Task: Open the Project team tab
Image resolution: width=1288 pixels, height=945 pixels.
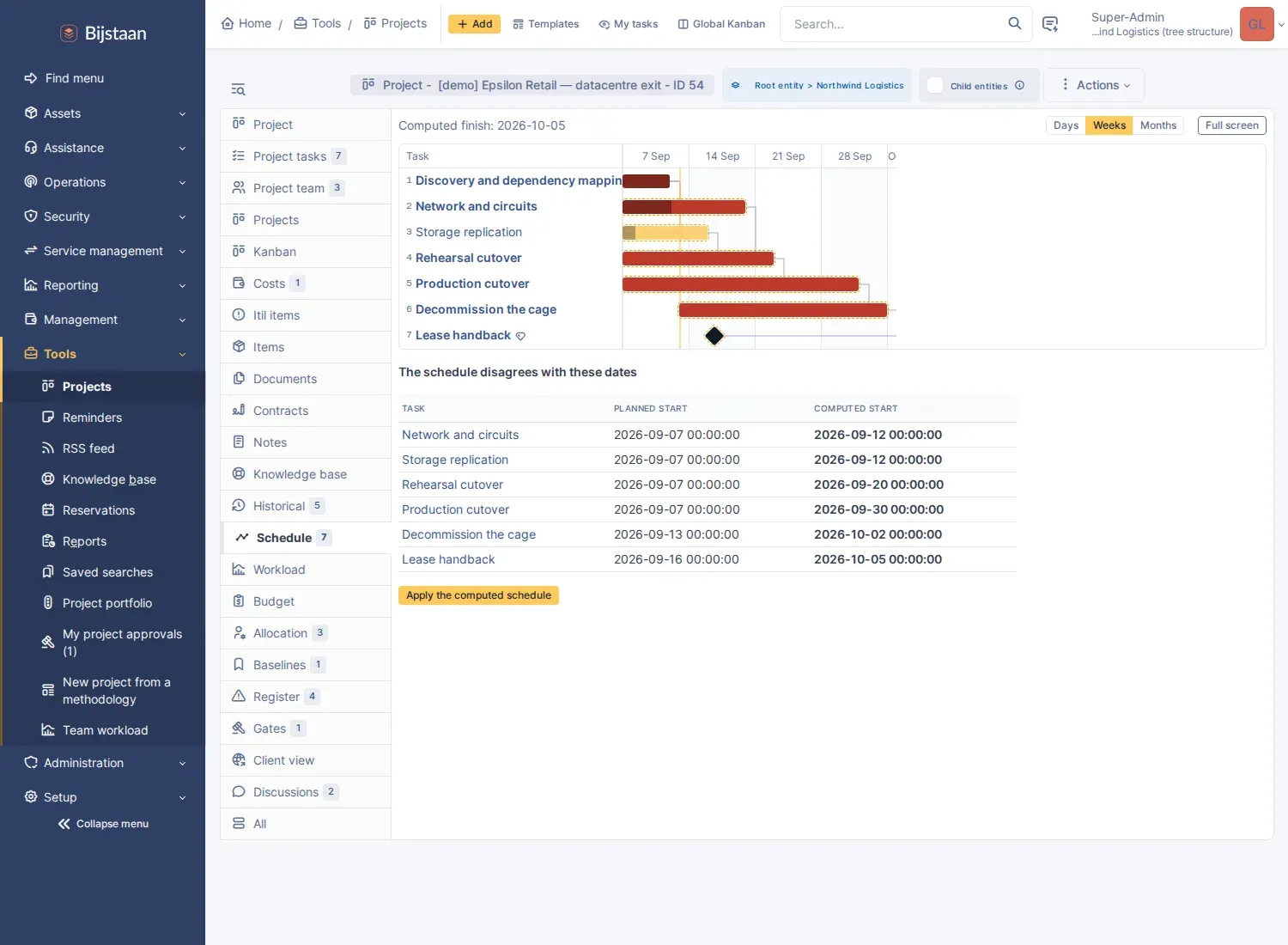Action: click(306, 188)
